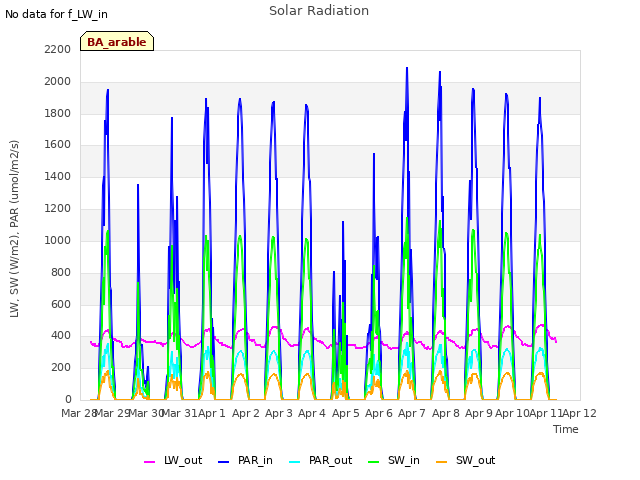Click the low PAR_in peak on Apr 5

click(x=343, y=222)
